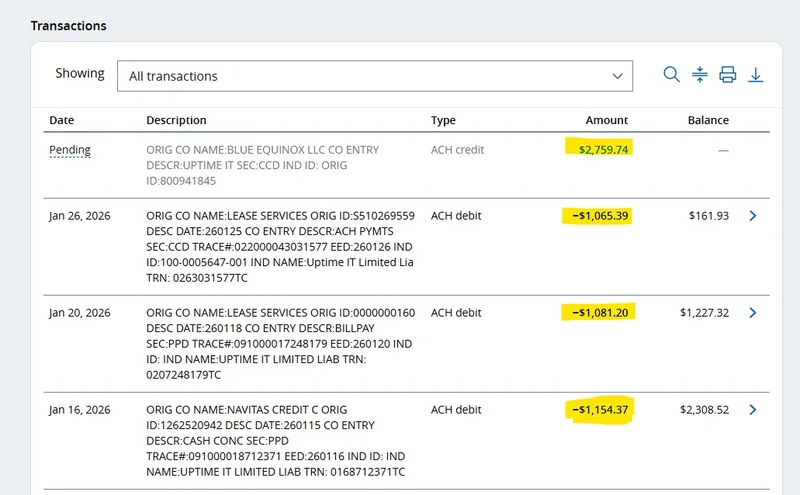The image size is (800, 495).
Task: Select the −$1,065.39 amount
Action: click(x=600, y=216)
